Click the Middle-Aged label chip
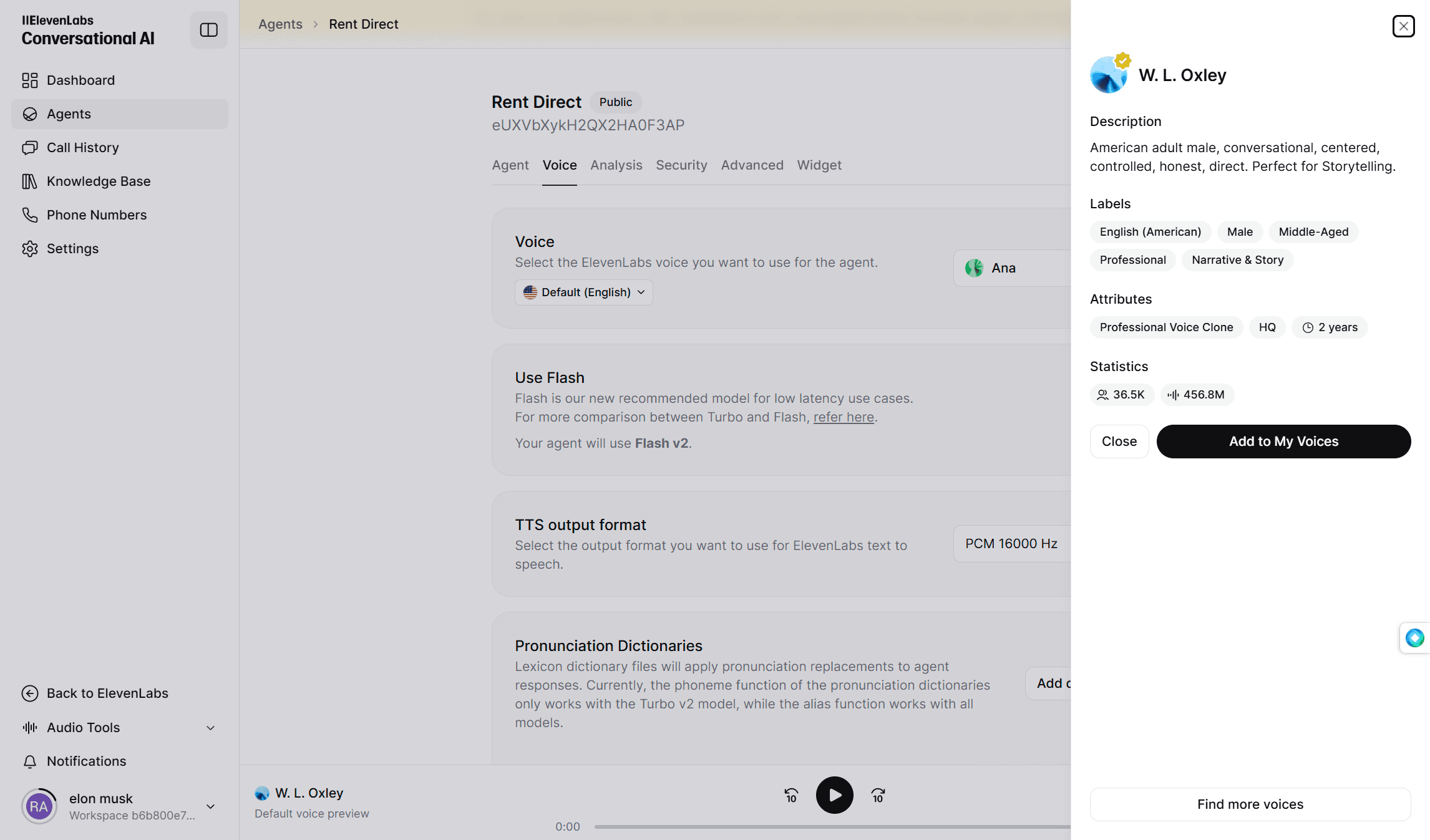 1313,232
